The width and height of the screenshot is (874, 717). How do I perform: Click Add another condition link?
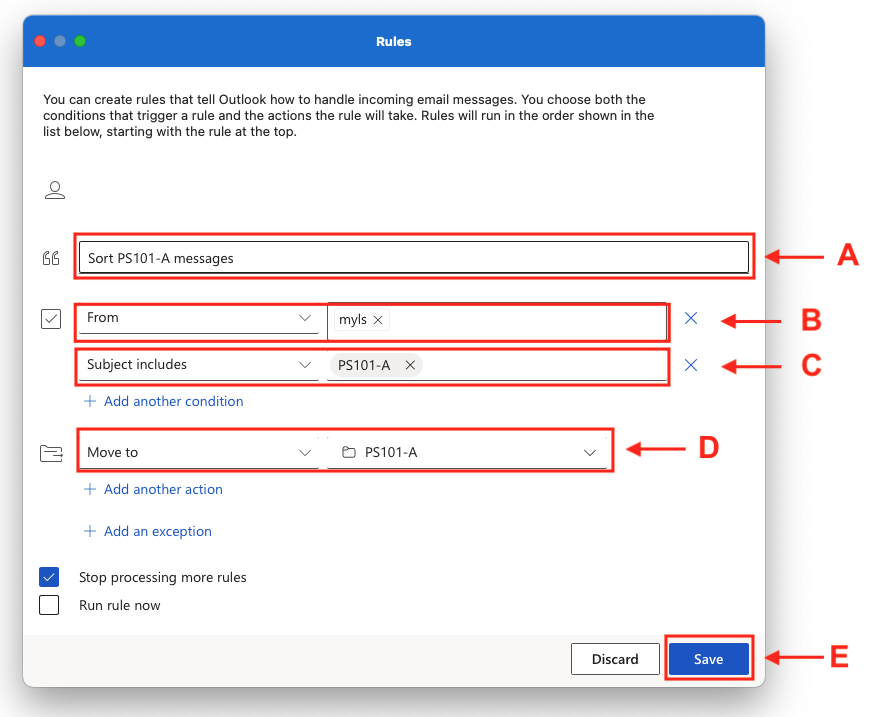173,401
